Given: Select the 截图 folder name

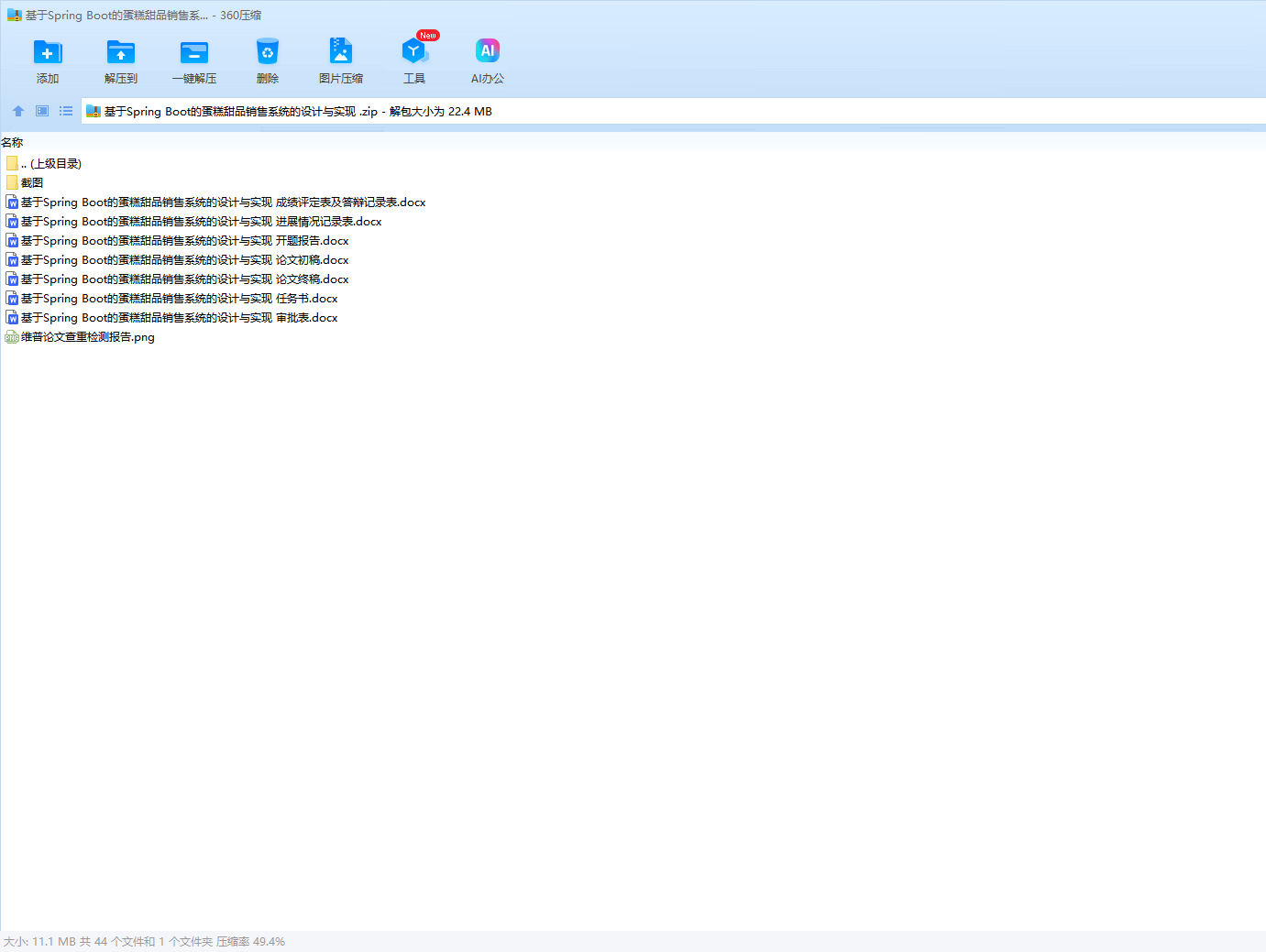Looking at the screenshot, I should point(32,183).
